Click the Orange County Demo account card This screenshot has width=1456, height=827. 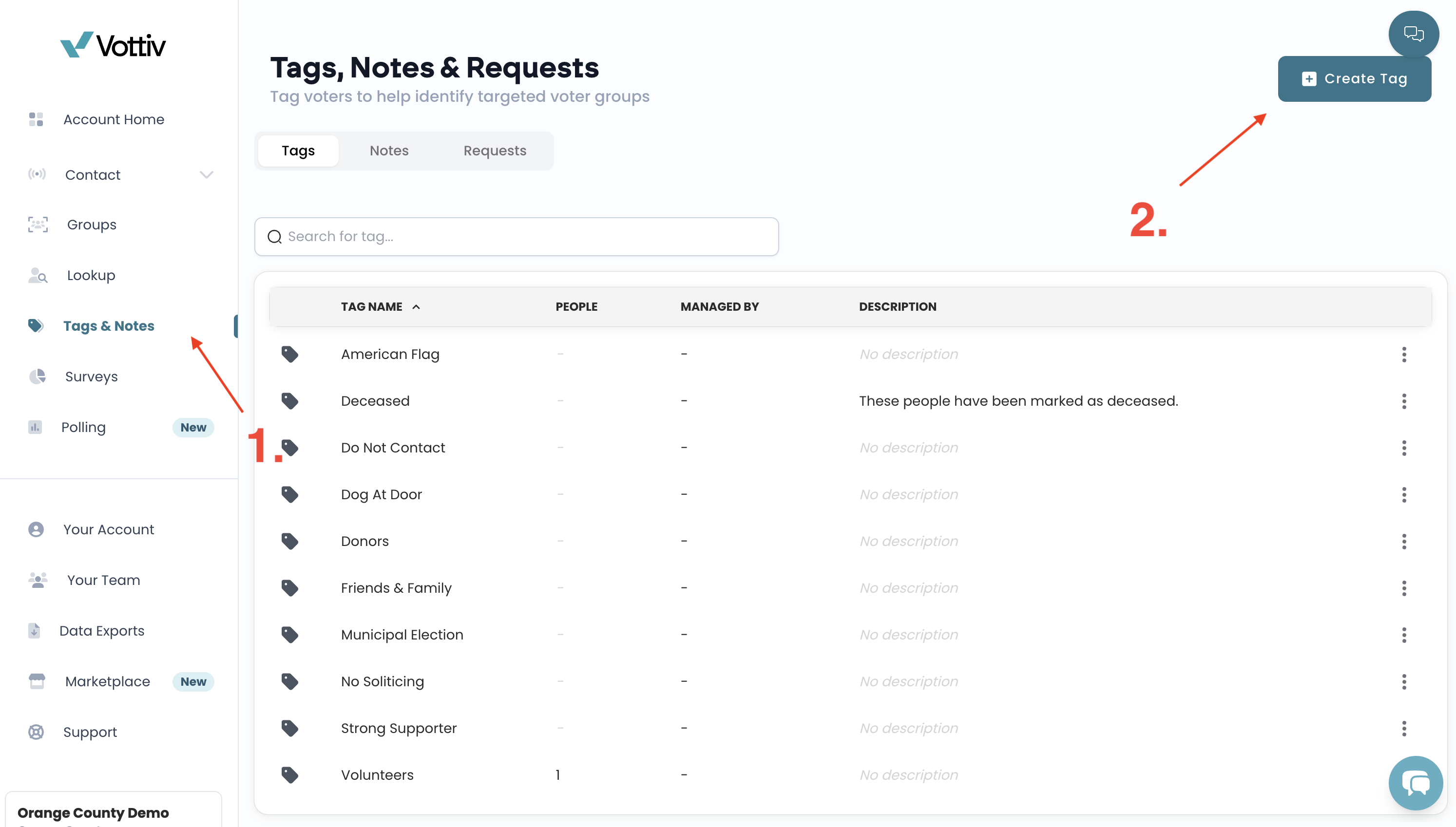tap(114, 809)
